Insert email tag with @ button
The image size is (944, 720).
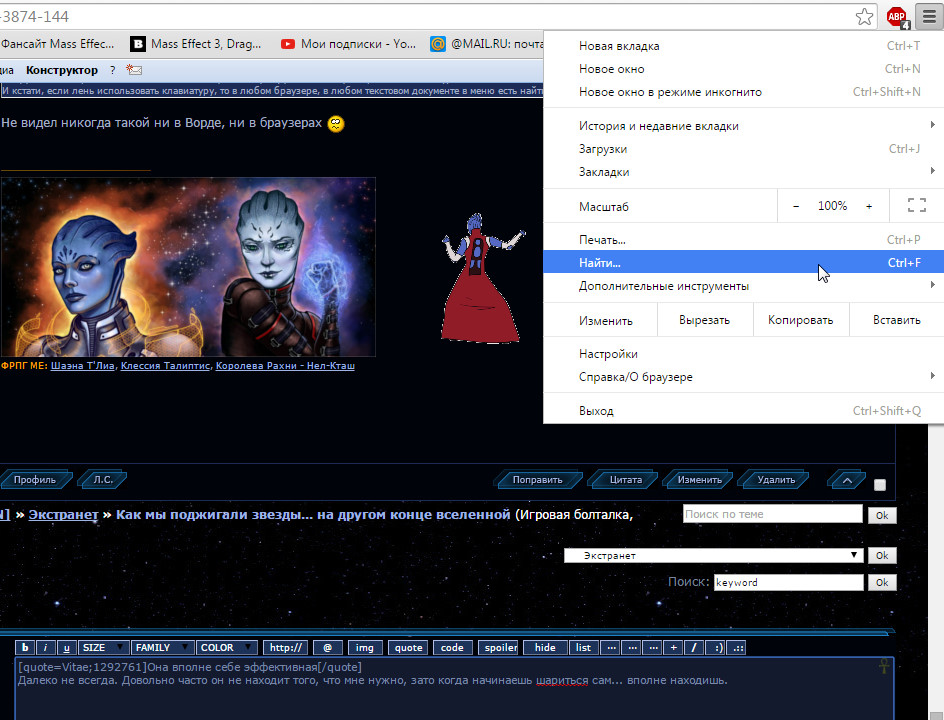click(328, 648)
